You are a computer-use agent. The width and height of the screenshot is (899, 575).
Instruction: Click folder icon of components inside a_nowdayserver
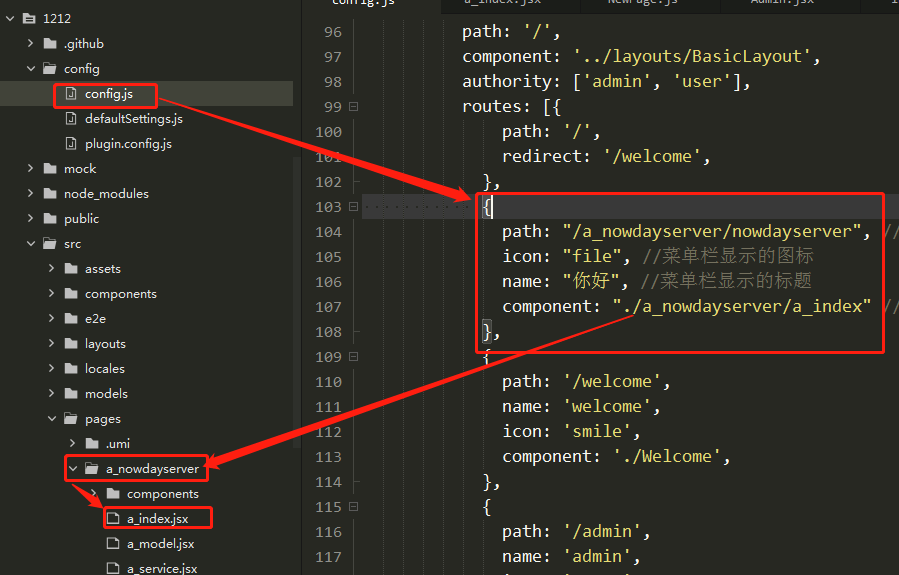pos(114,494)
